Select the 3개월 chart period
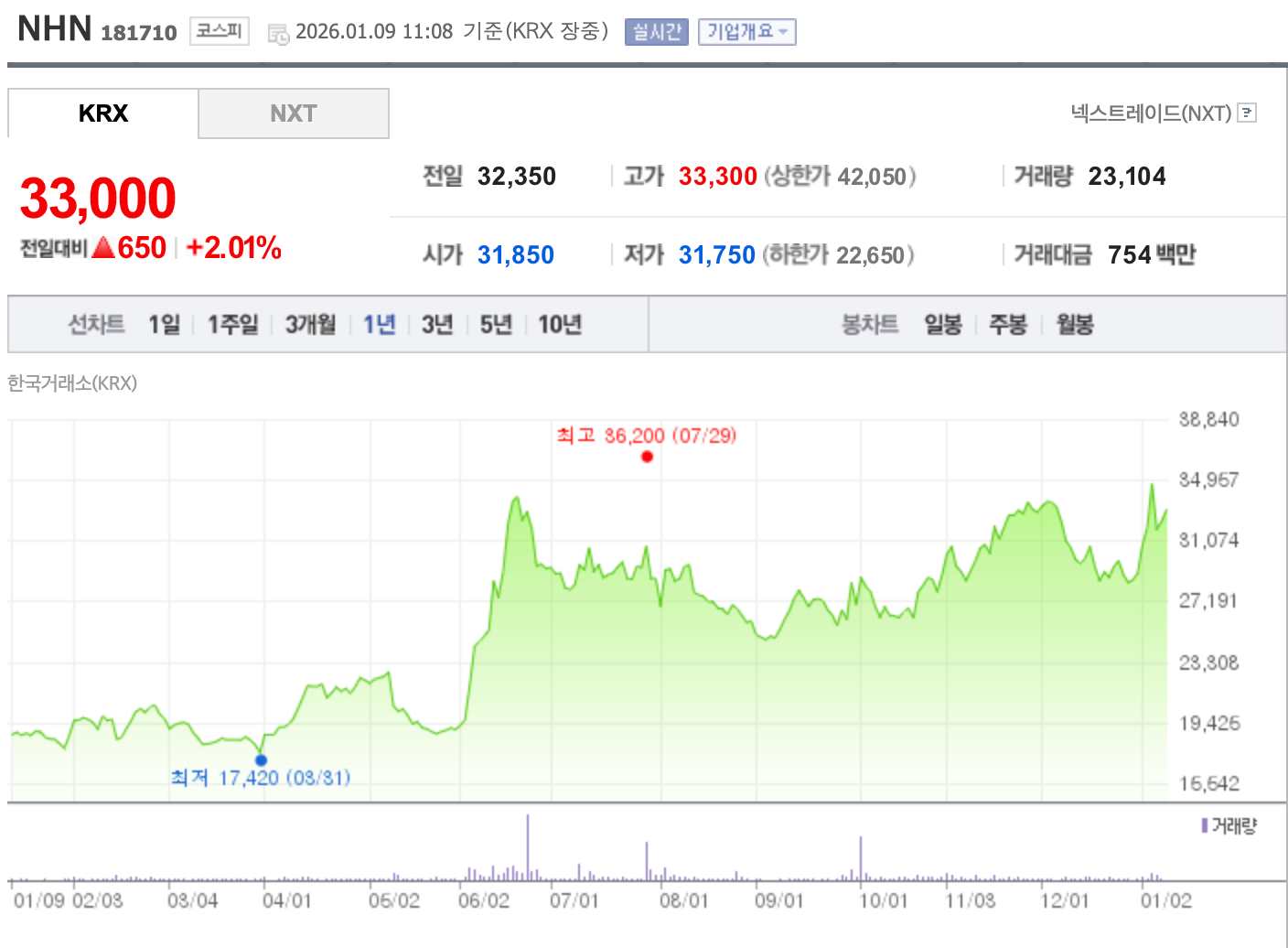 [x=310, y=324]
